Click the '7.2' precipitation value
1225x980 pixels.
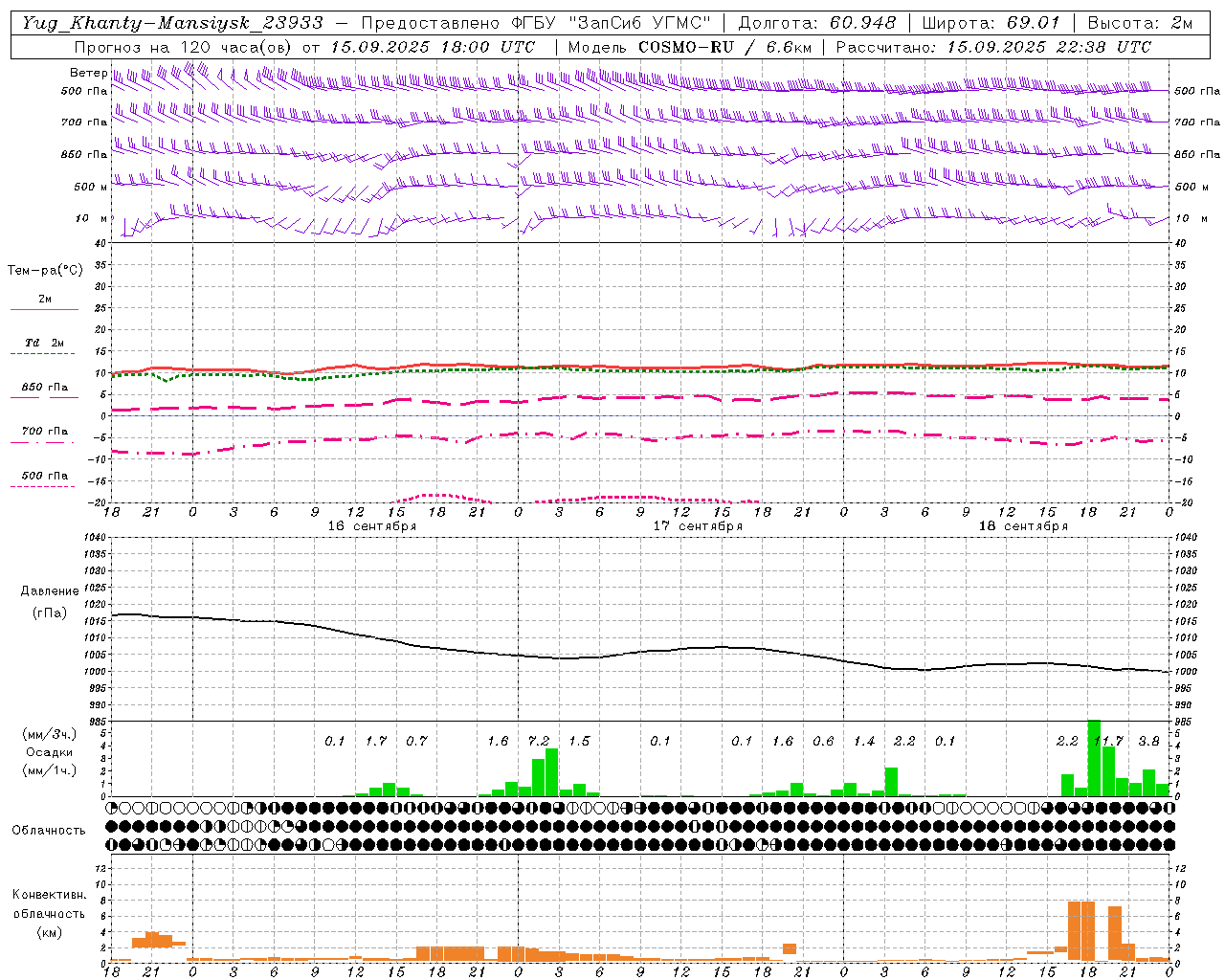[539, 741]
